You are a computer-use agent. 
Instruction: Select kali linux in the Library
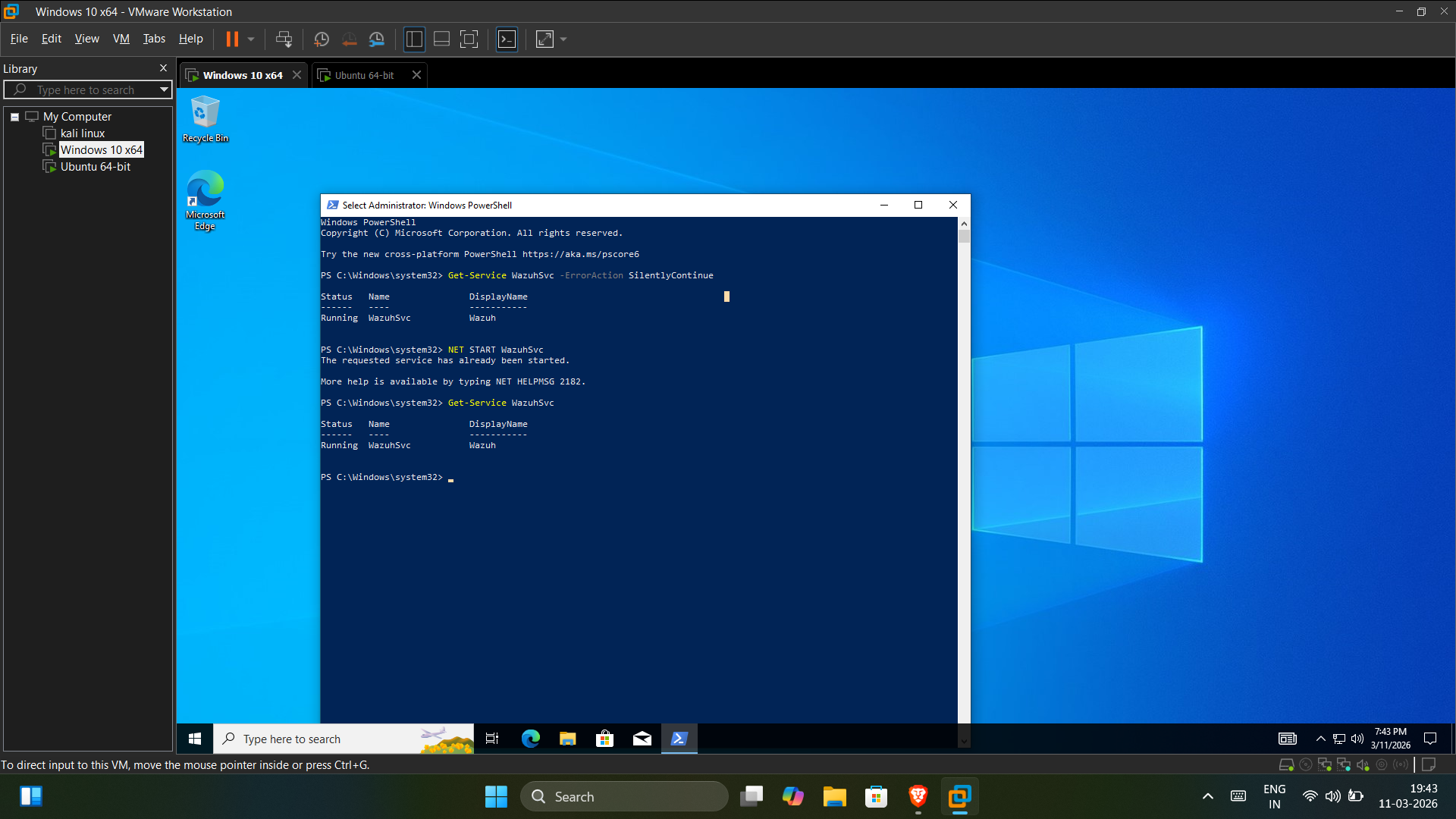[x=83, y=133]
